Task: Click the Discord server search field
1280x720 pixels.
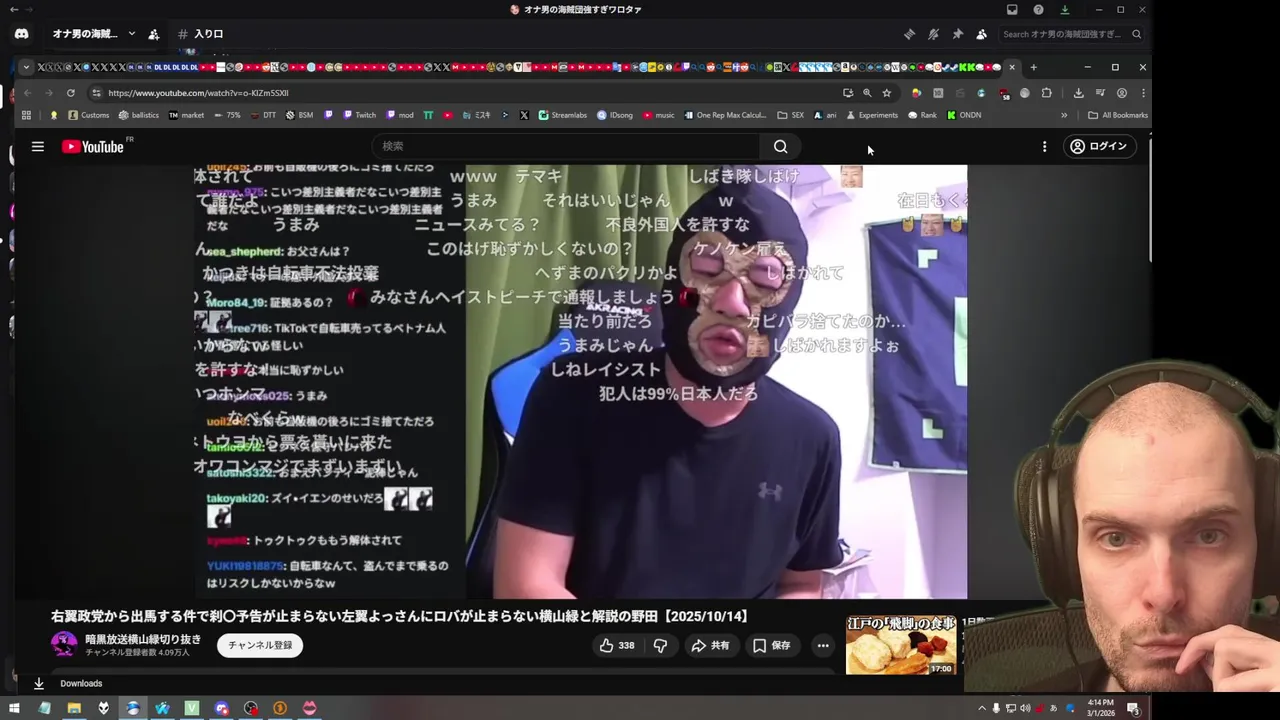Action: [x=1071, y=34]
